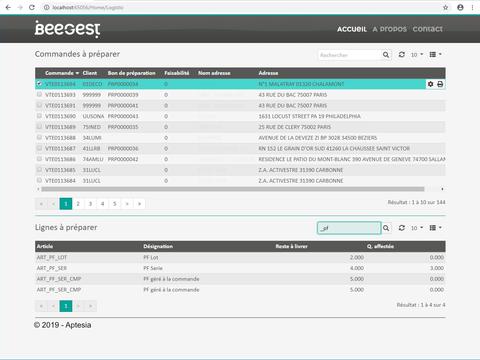480x360 pixels.
Task: Open settings gear for order VTE0113694
Action: [x=430, y=84]
